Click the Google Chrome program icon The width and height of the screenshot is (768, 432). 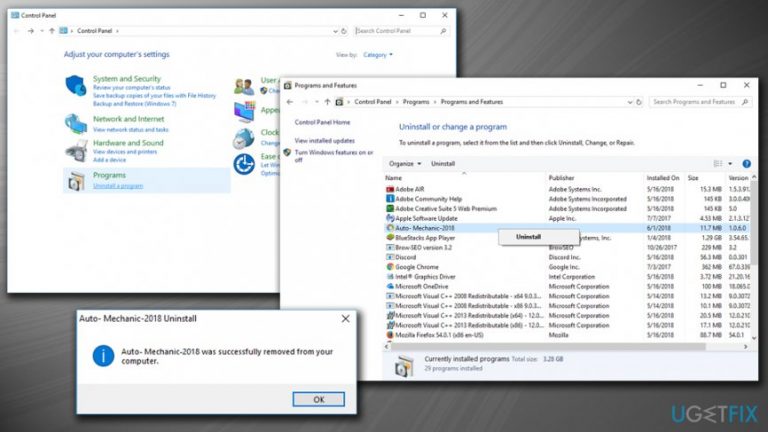point(390,267)
